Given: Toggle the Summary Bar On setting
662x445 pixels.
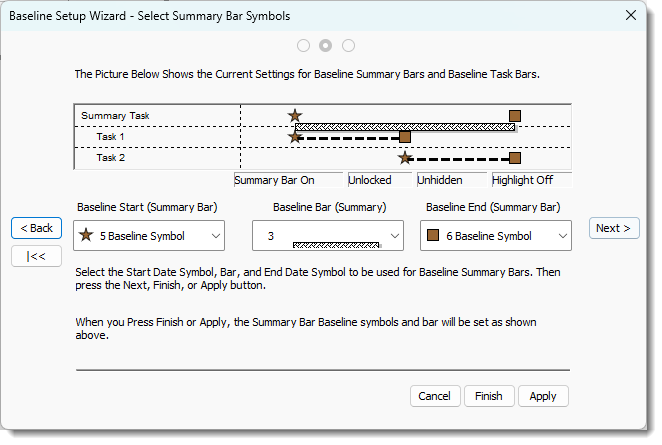Looking at the screenshot, I should (274, 180).
